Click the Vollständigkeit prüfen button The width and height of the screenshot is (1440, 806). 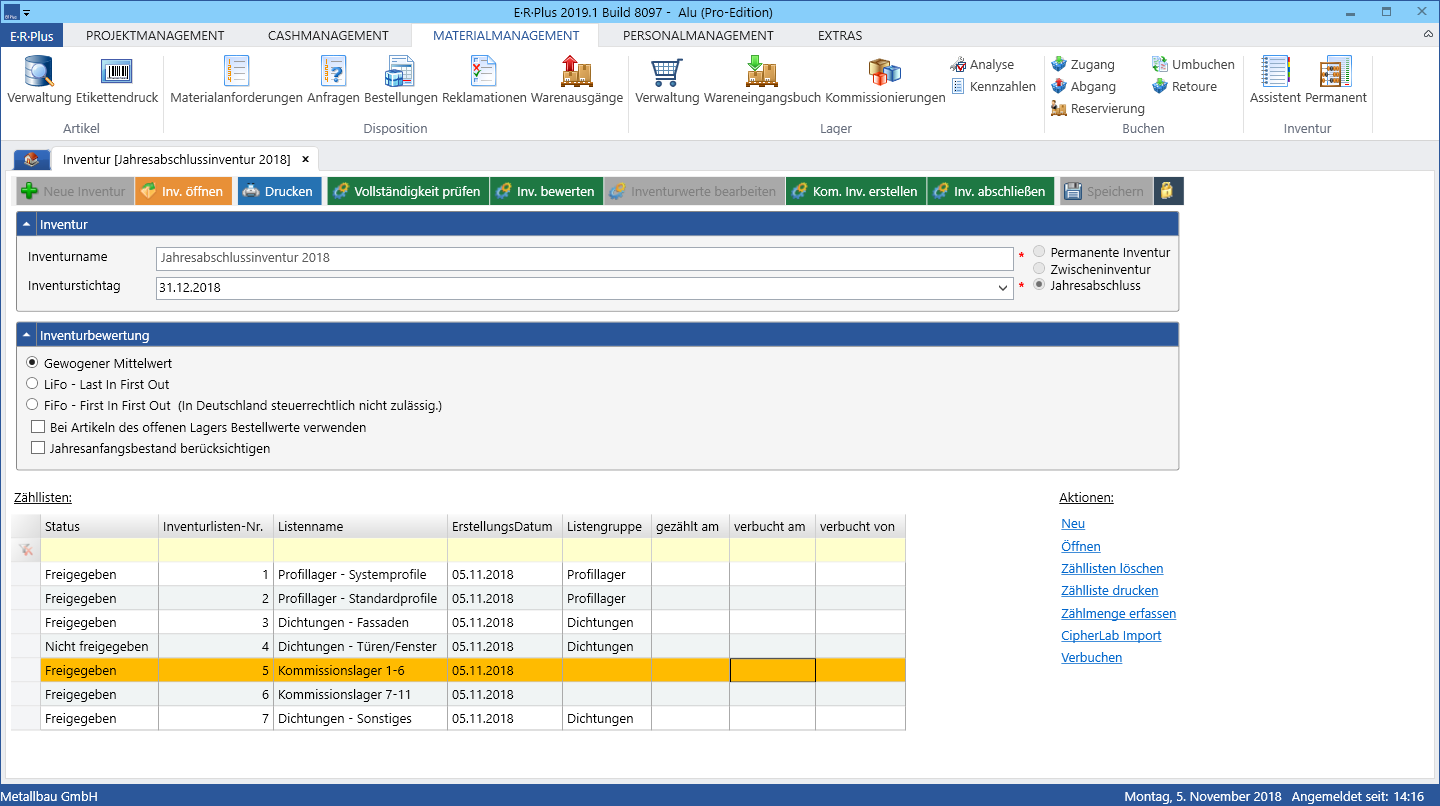pos(407,191)
